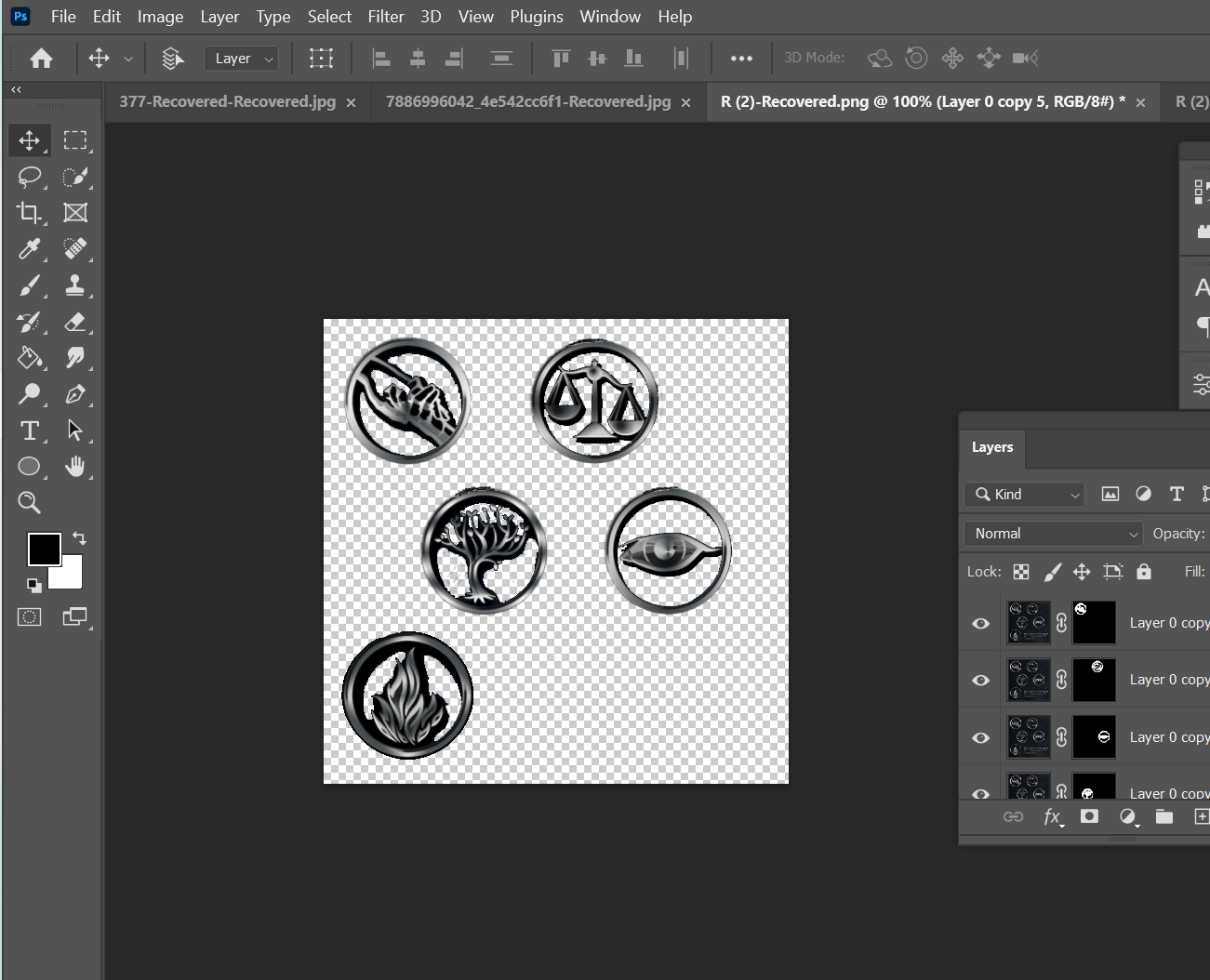Select the Rectangular Marquee tool

click(x=75, y=140)
